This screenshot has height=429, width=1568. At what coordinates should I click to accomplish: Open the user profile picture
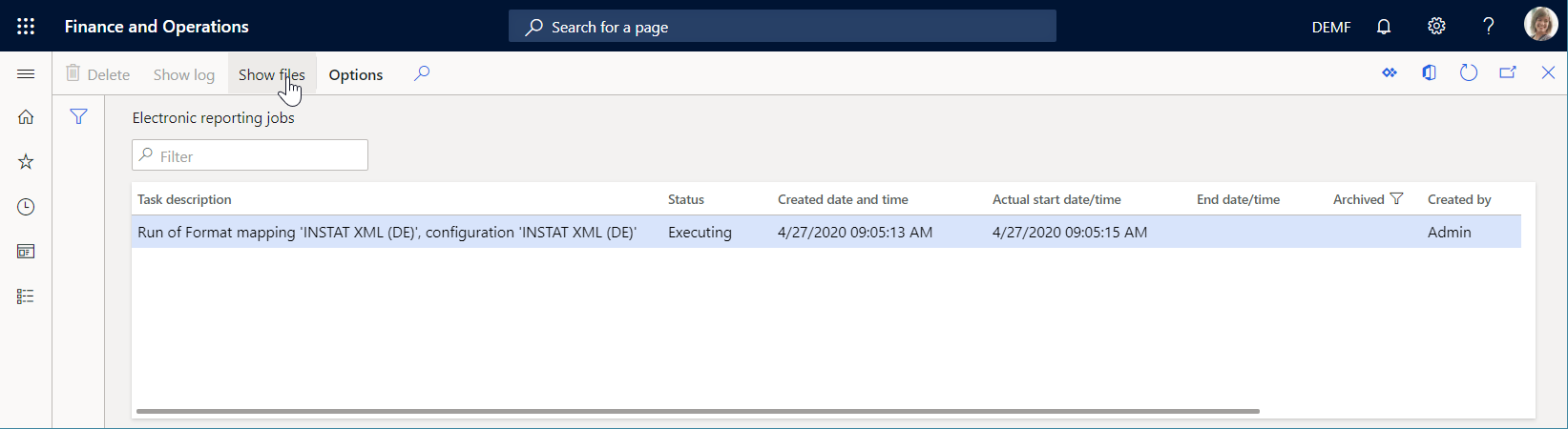click(x=1540, y=26)
